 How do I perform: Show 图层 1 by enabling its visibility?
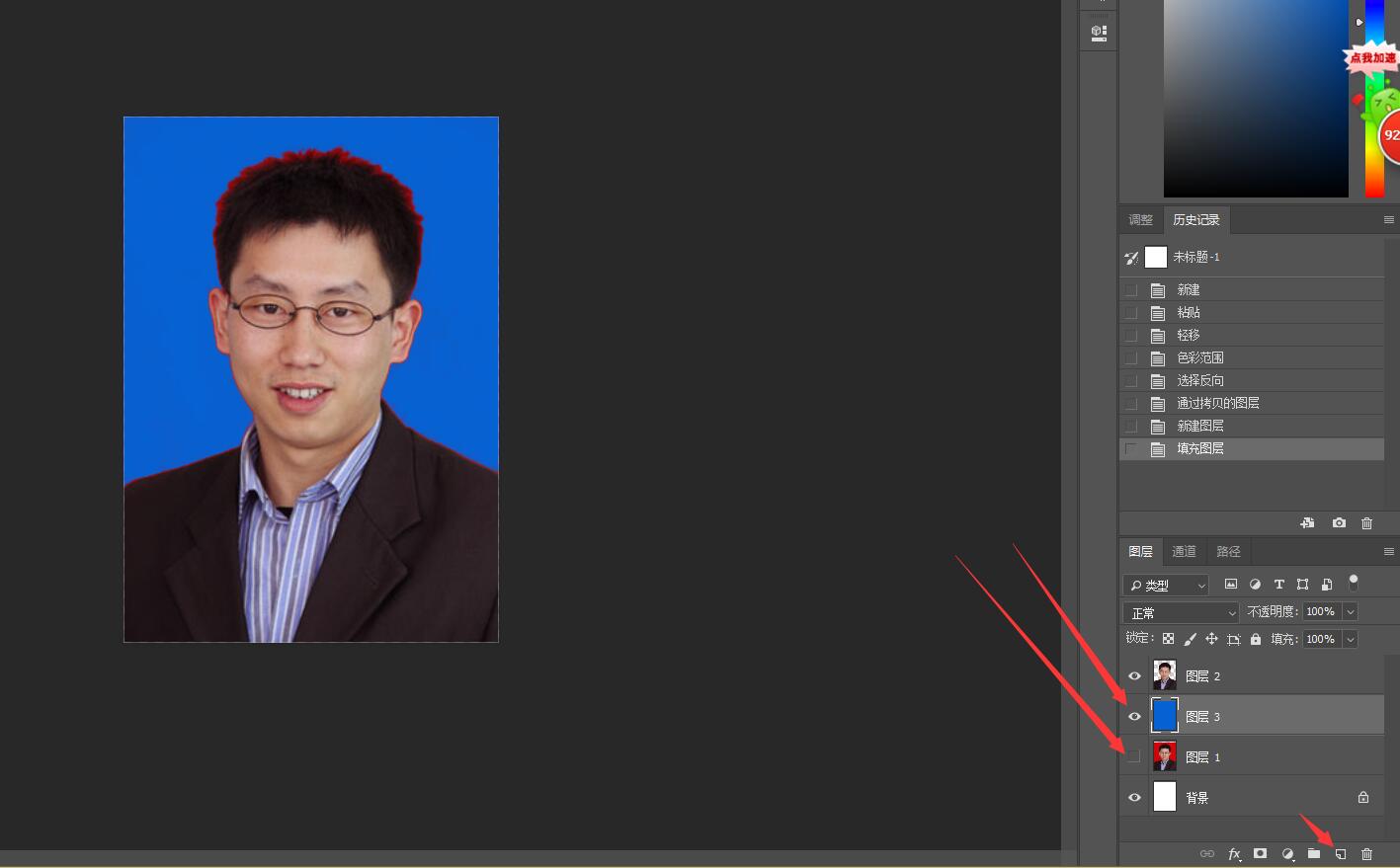pyautogui.click(x=1134, y=755)
